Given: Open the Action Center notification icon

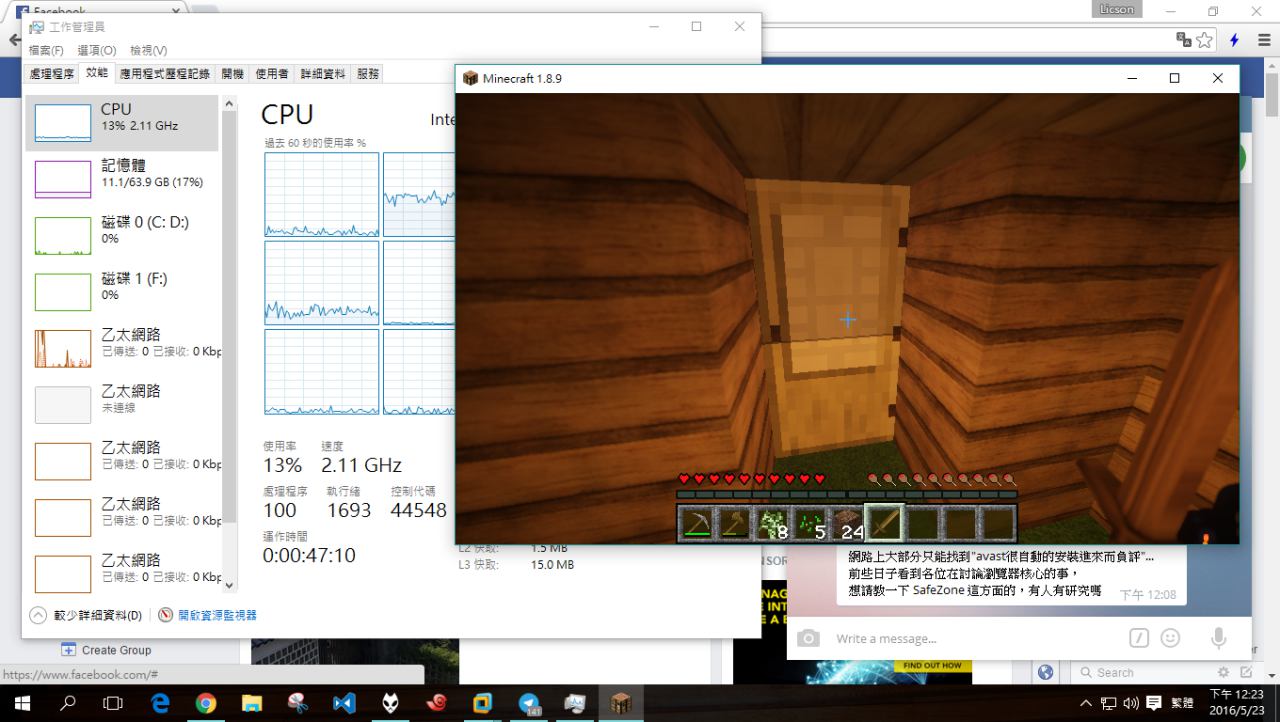Looking at the screenshot, I should [1153, 702].
